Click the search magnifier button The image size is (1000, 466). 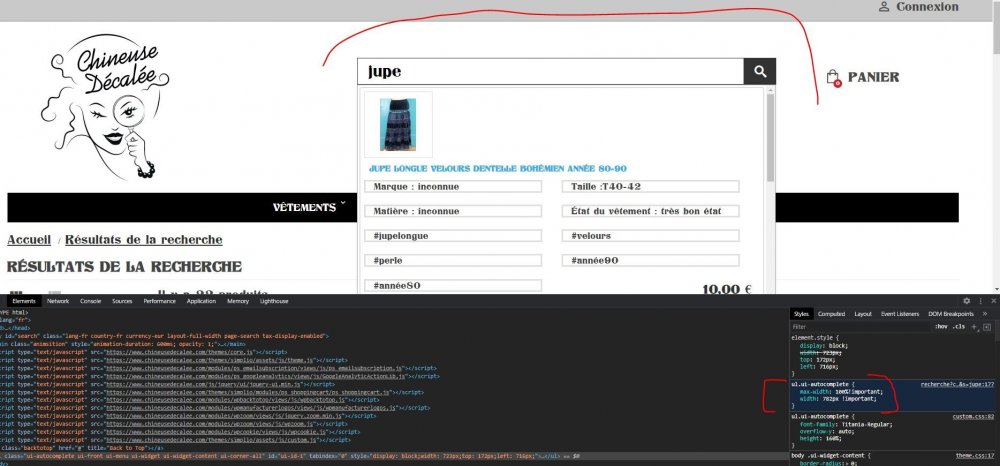tap(760, 71)
